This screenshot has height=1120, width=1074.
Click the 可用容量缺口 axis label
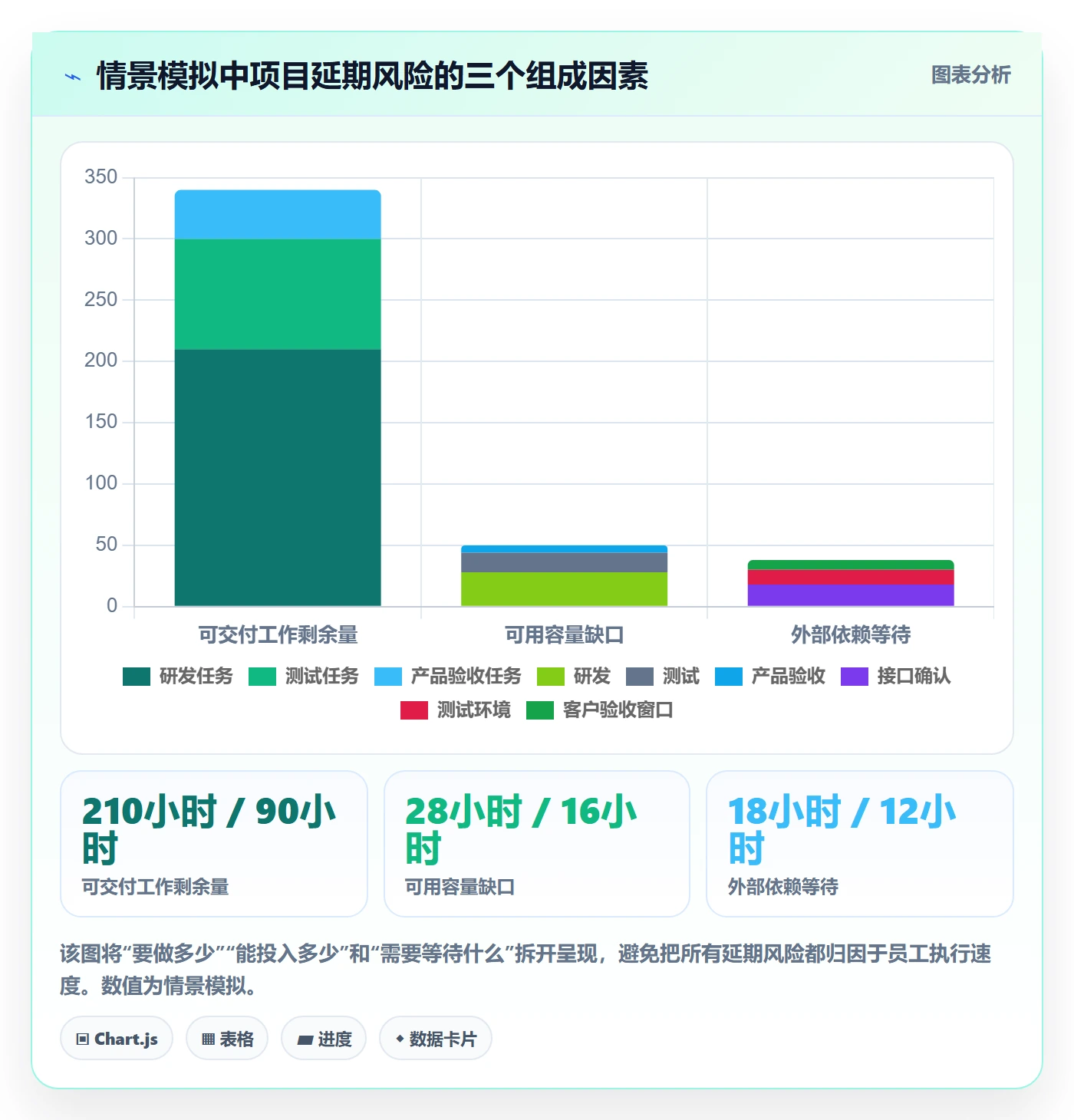[564, 634]
